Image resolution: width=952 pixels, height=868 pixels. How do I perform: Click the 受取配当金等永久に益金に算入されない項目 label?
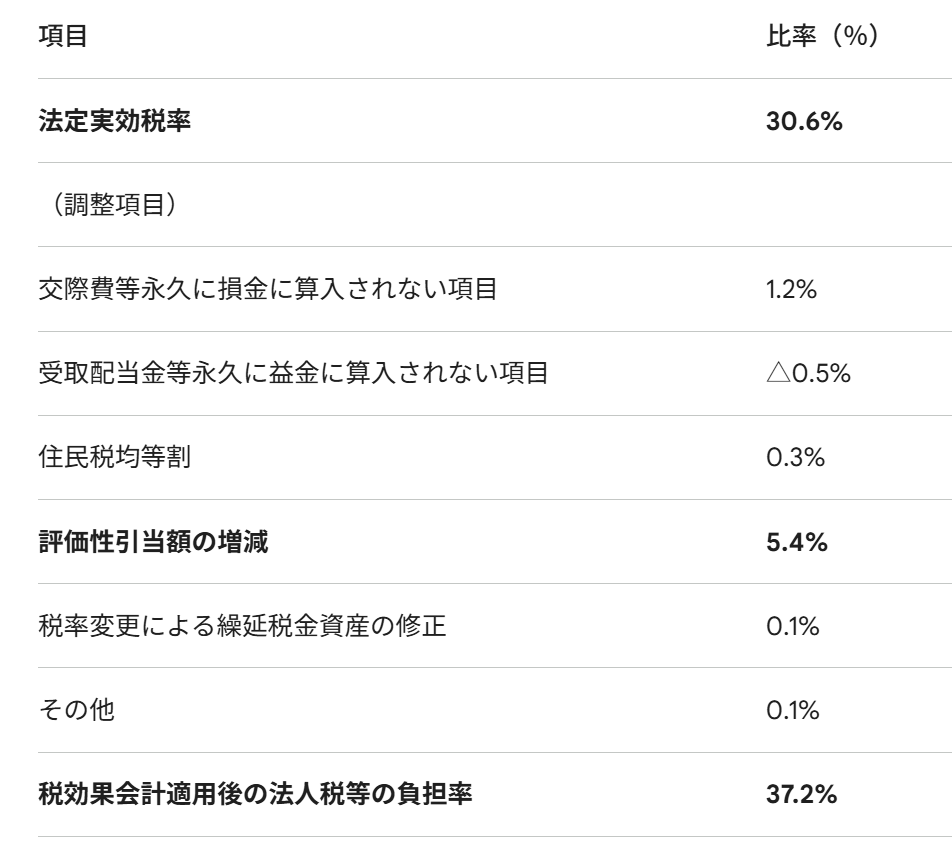coord(293,374)
